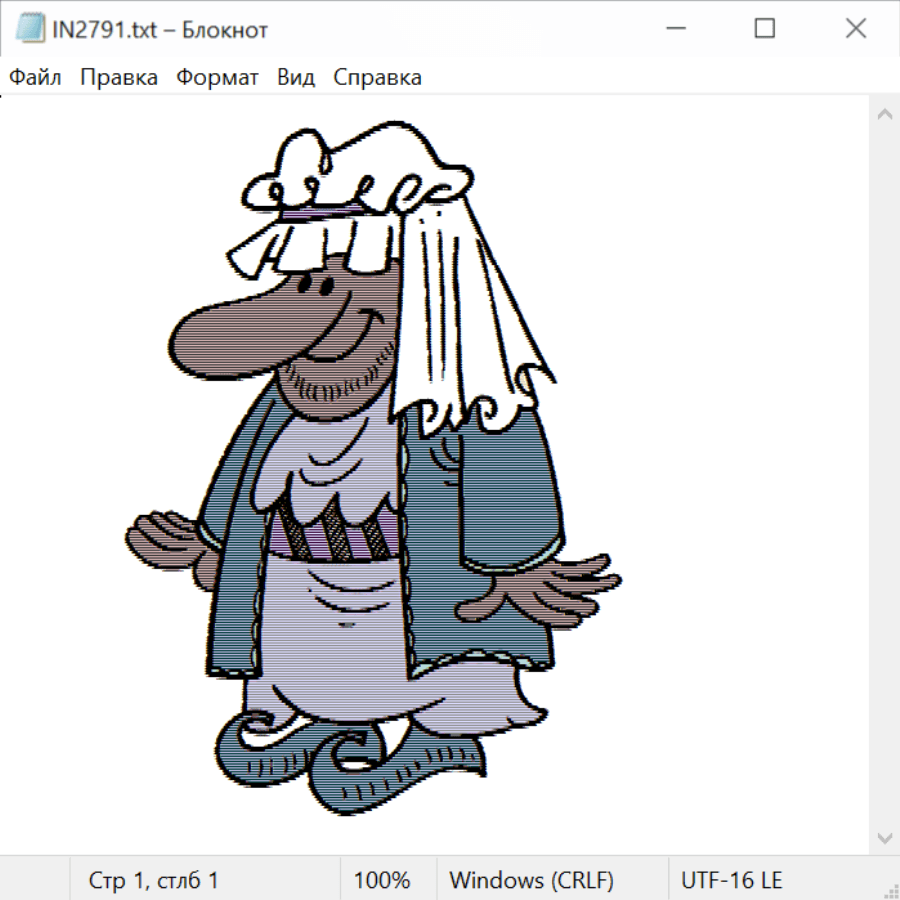This screenshot has width=900, height=900.
Task: Open the Формат menu
Action: pos(217,78)
